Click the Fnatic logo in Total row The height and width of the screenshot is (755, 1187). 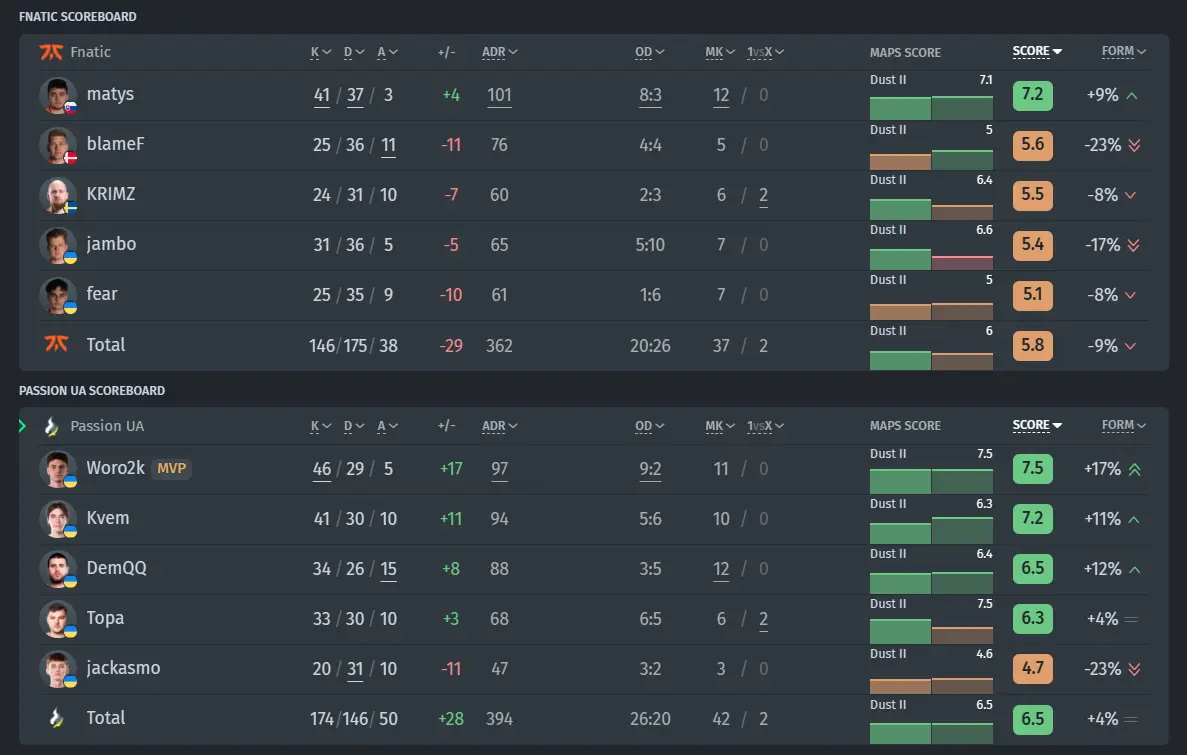coord(56,345)
